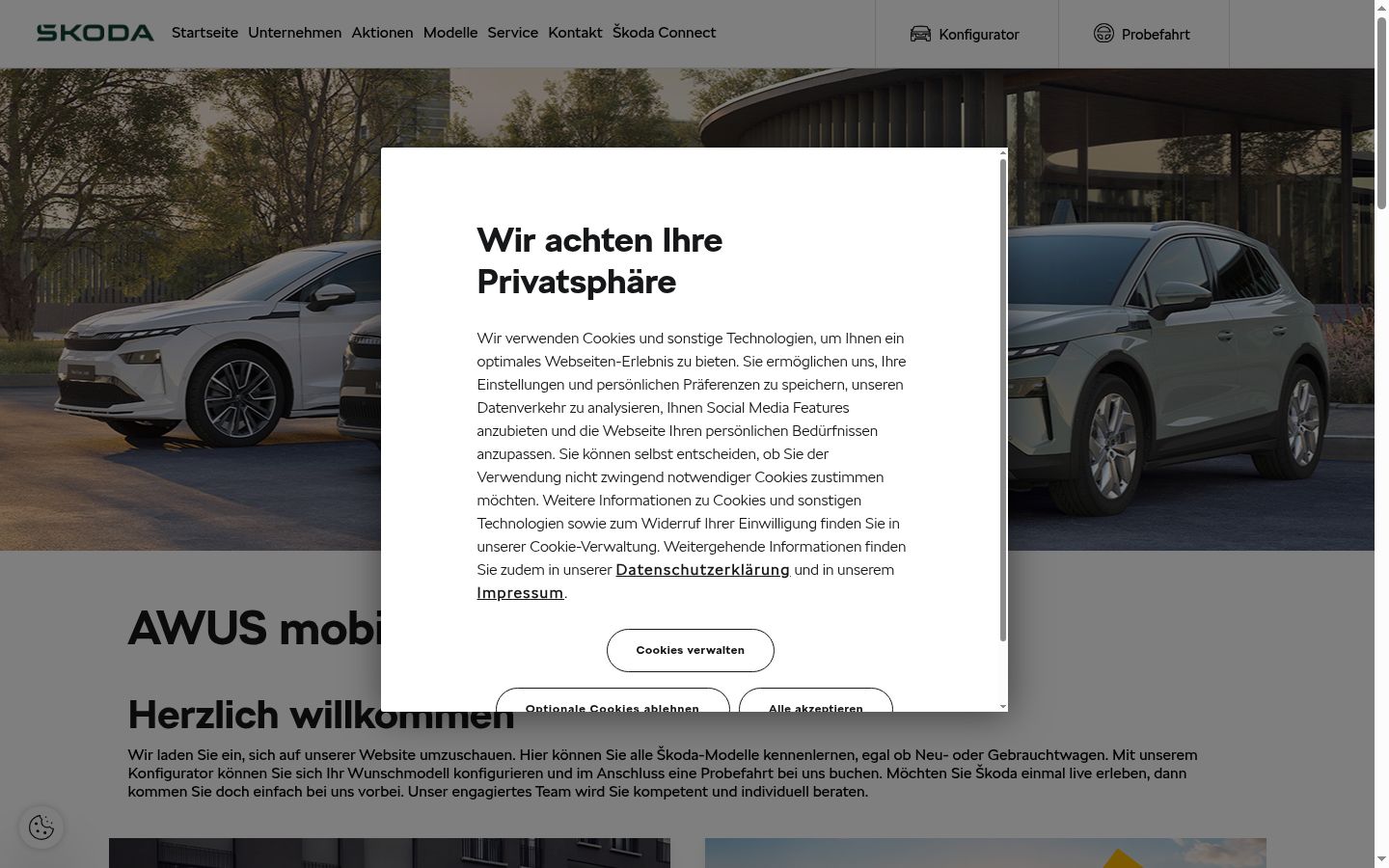
Task: Click the dialog scrollbar's down arrow
Action: click(x=1003, y=706)
